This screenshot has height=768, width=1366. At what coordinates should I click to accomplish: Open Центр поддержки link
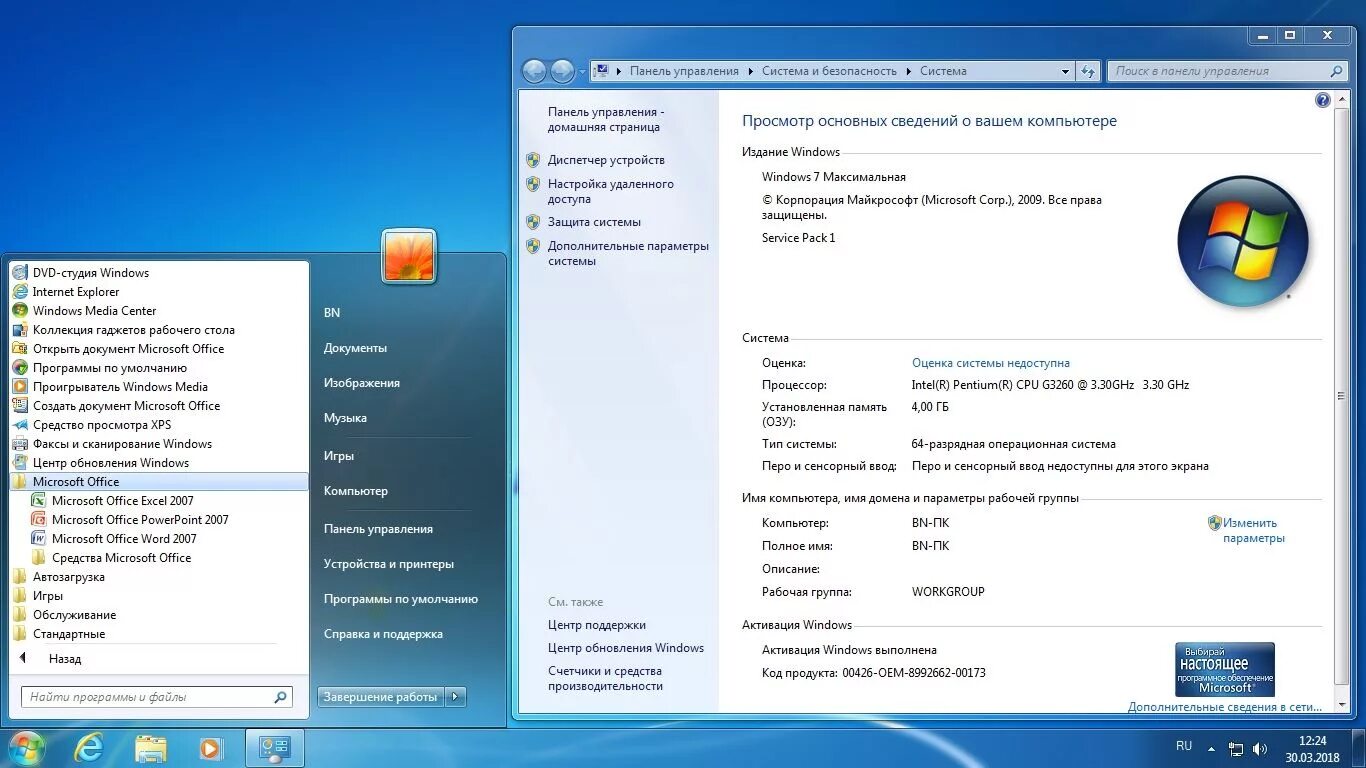[597, 625]
